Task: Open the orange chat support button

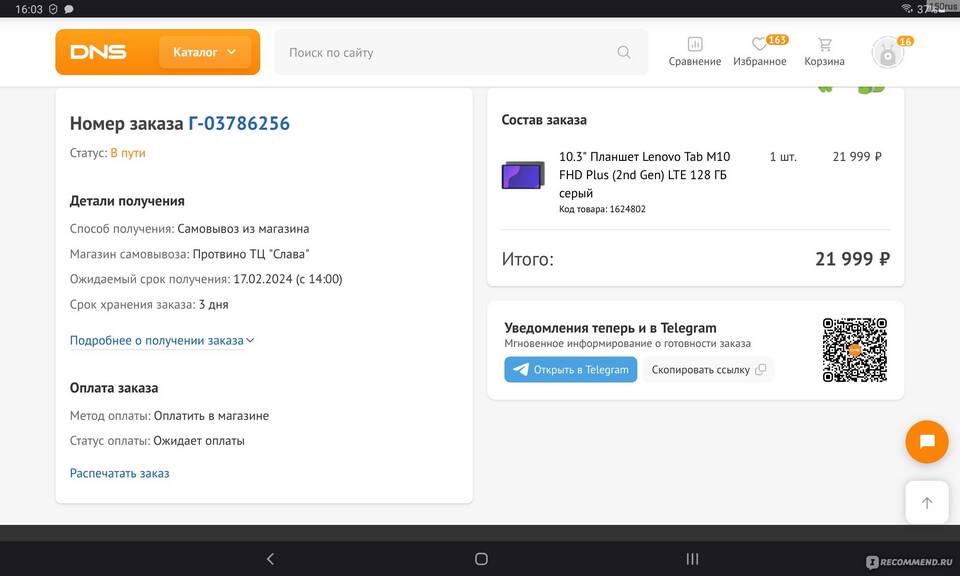Action: click(x=926, y=441)
